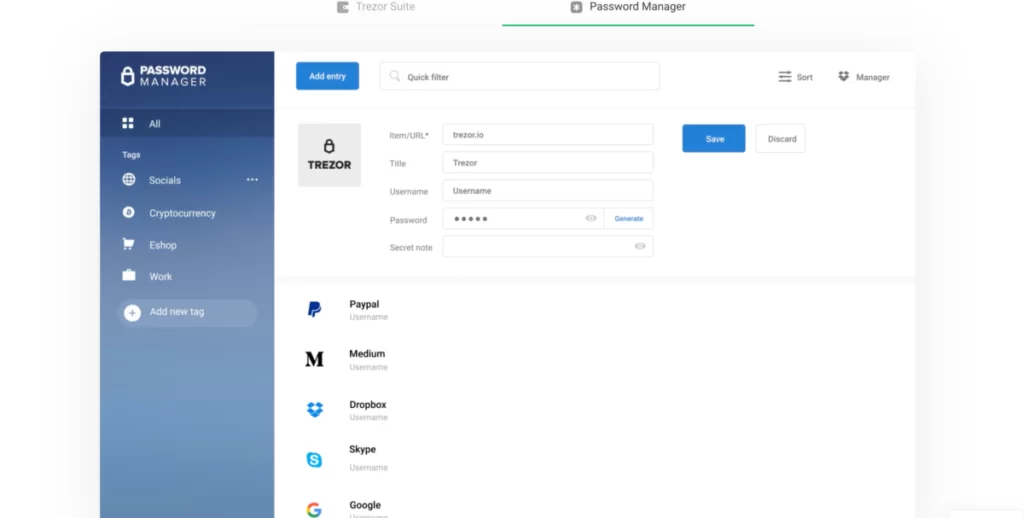Click the grid icon next to All
Screen dimensions: 1024x518
(x=128, y=123)
